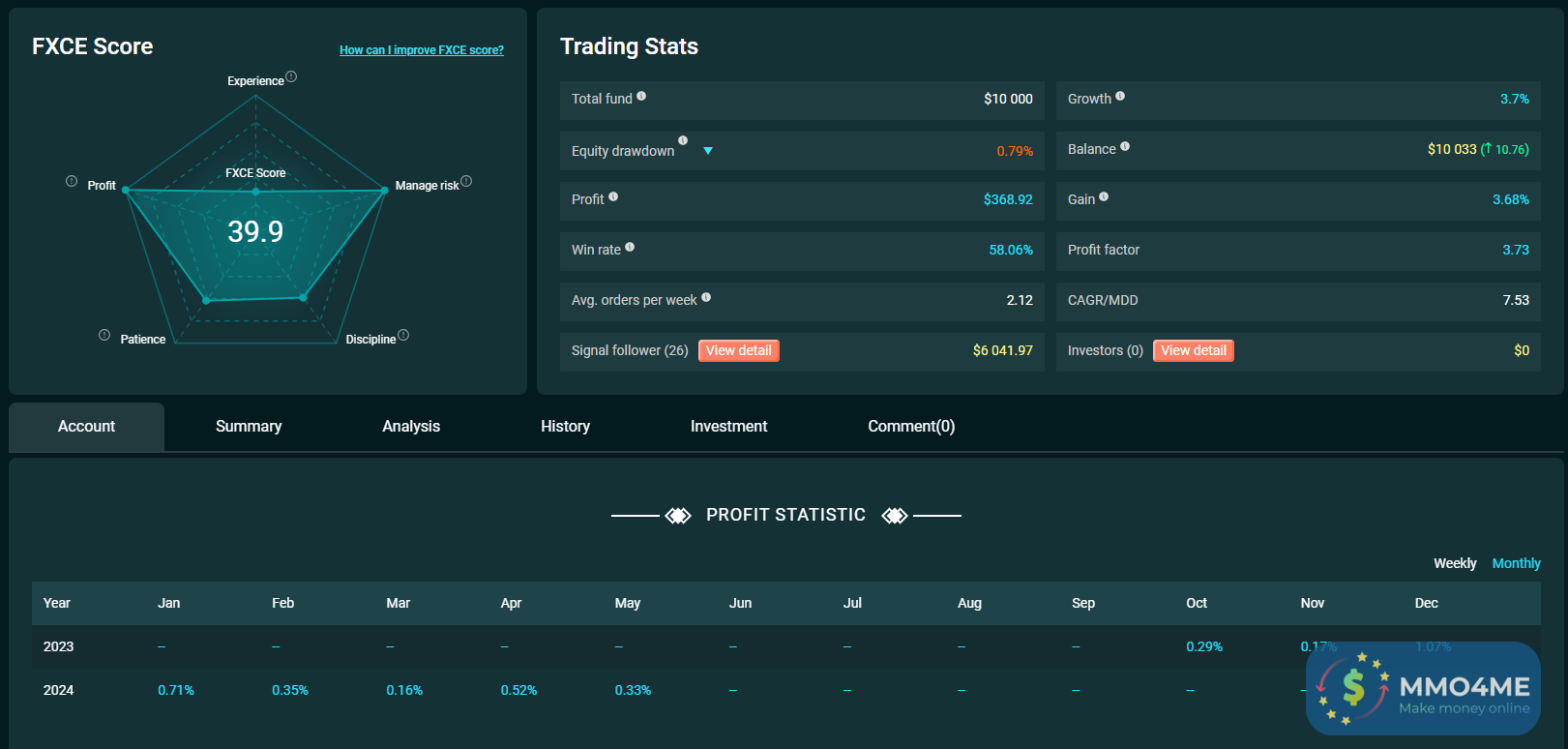Open the Analysis tab

[x=411, y=427]
